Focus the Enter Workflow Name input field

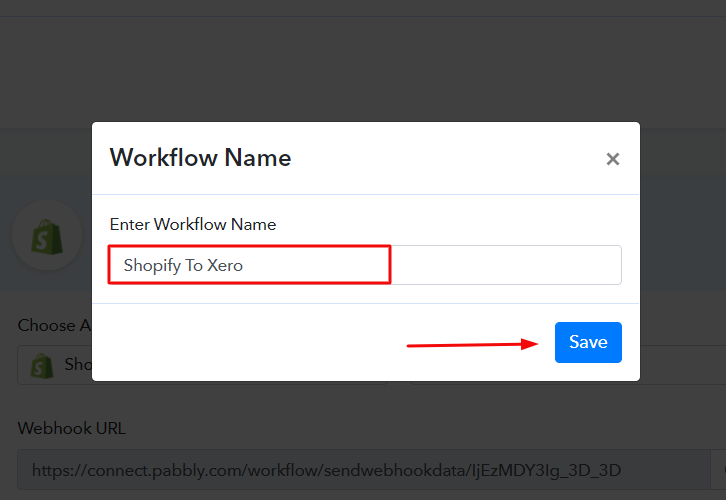(x=365, y=265)
